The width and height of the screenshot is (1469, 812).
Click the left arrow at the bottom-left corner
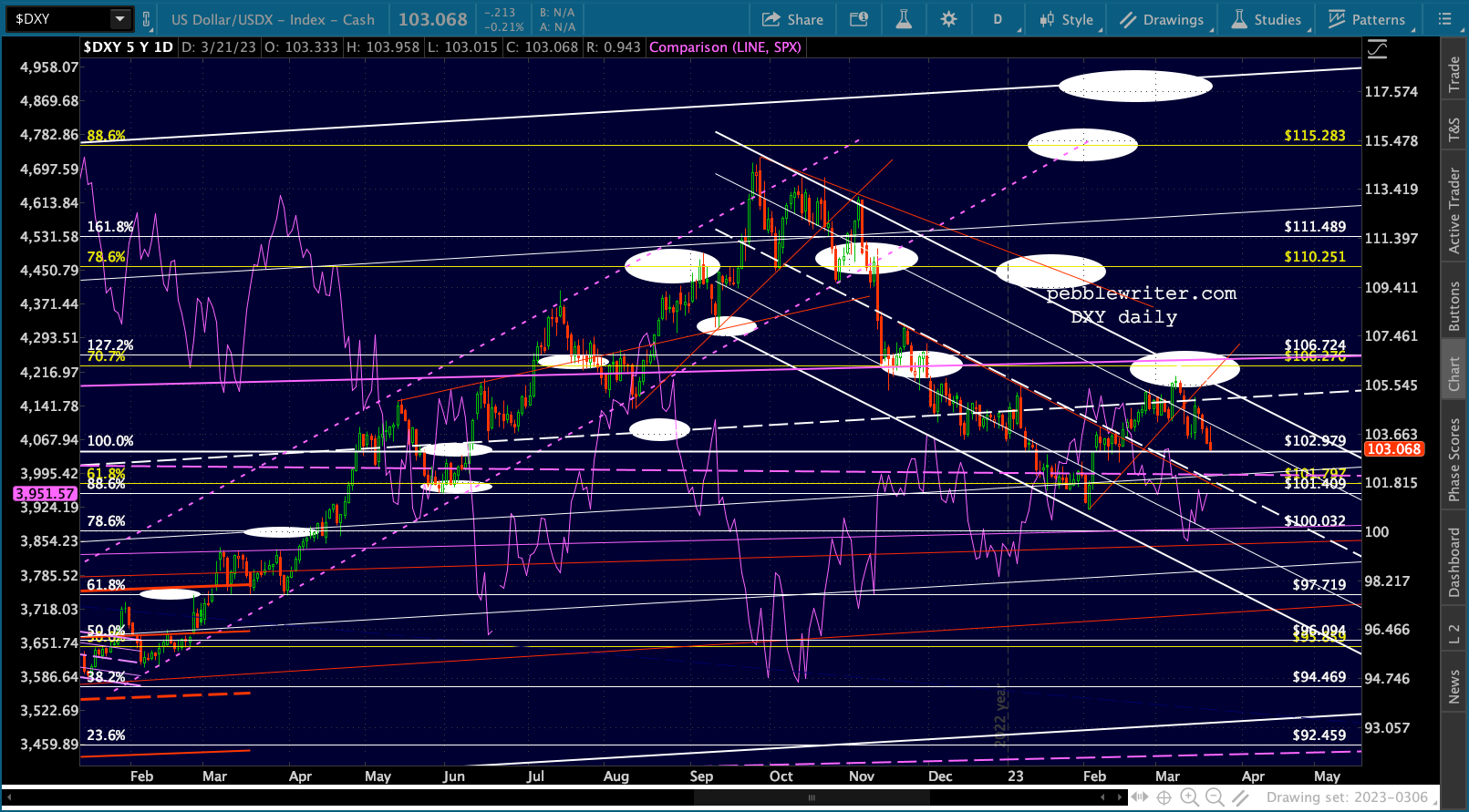pos(11,797)
